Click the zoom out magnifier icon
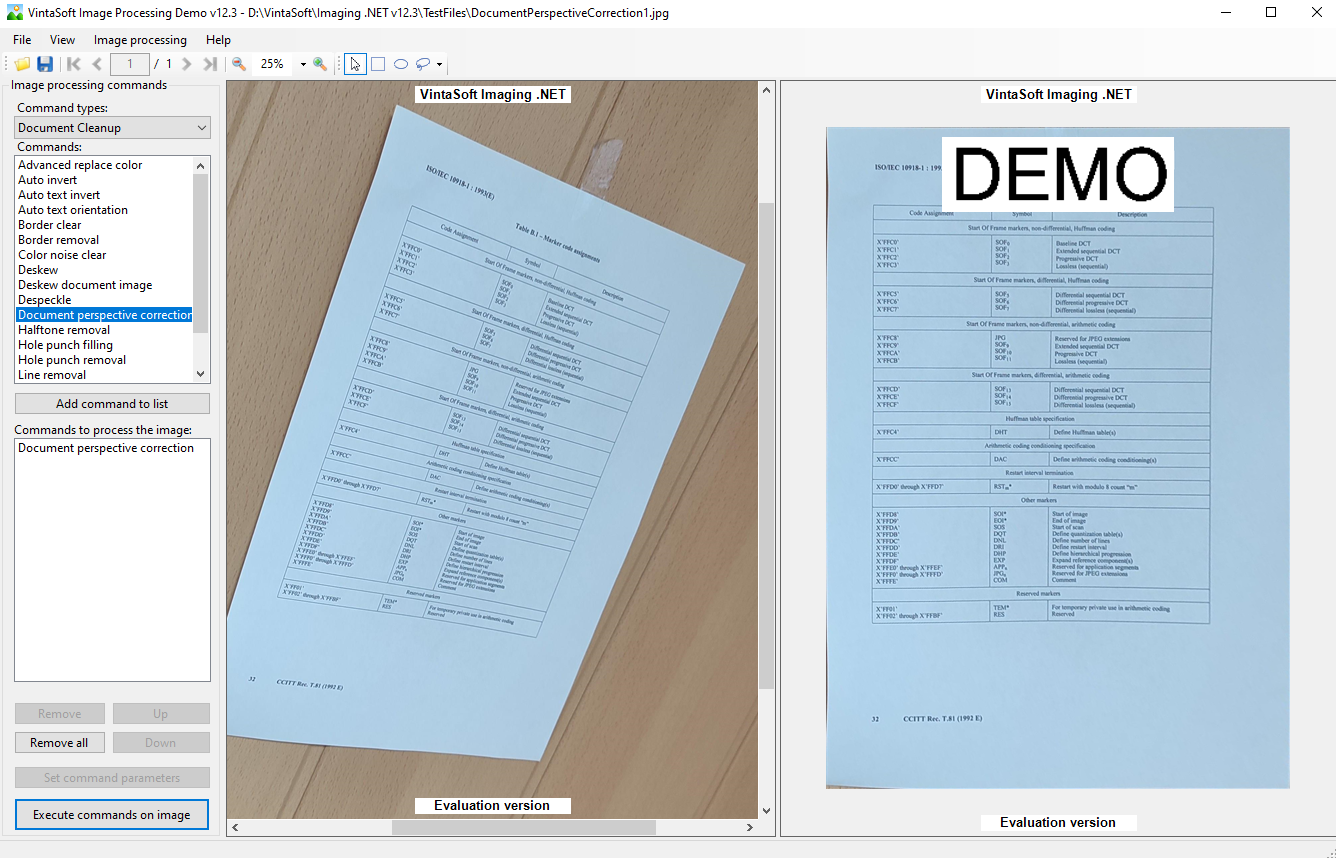The width and height of the screenshot is (1336, 858). point(239,64)
